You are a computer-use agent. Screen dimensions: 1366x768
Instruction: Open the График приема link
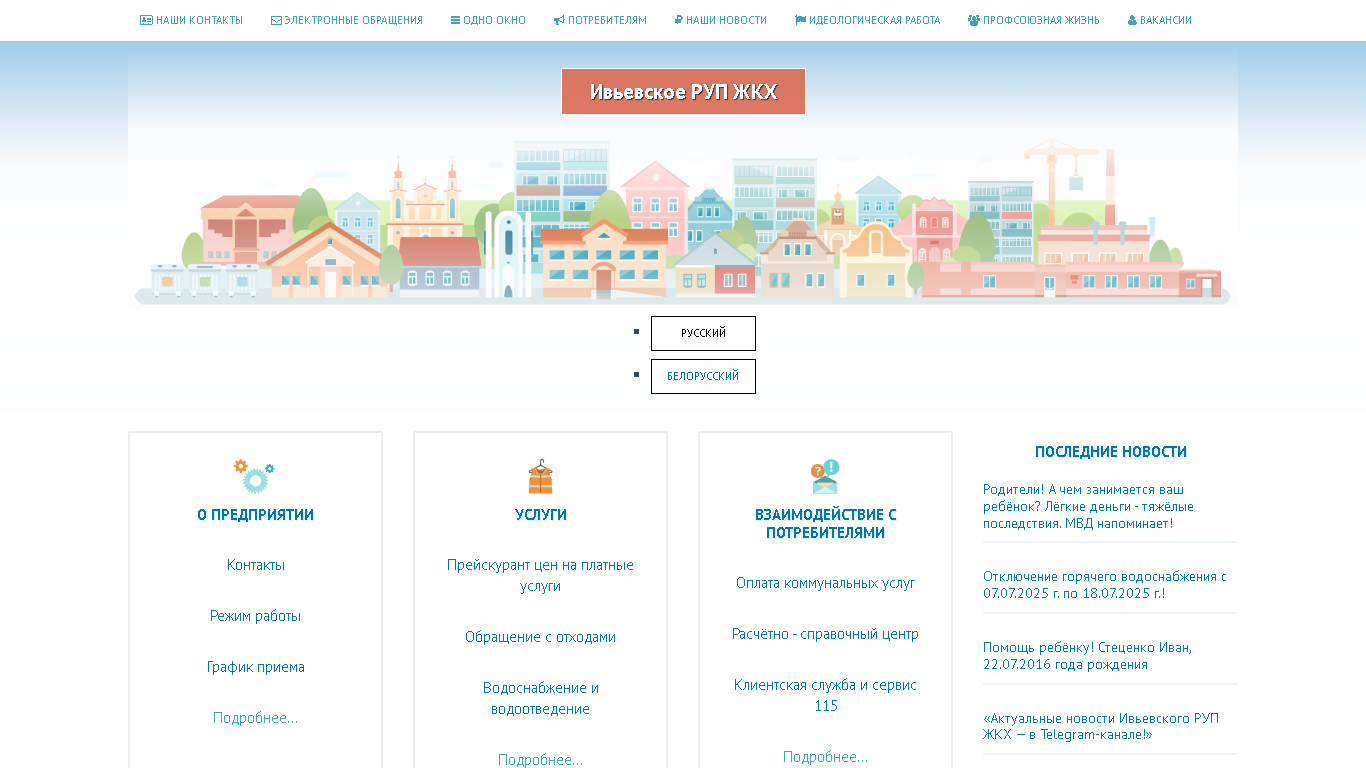[x=255, y=667]
